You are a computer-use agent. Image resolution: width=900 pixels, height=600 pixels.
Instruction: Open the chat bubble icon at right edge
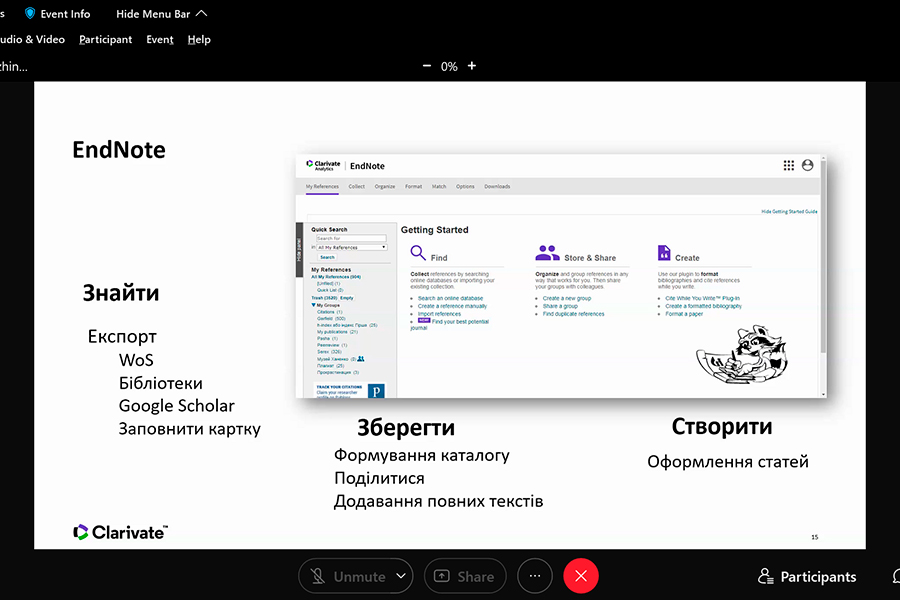click(x=894, y=576)
